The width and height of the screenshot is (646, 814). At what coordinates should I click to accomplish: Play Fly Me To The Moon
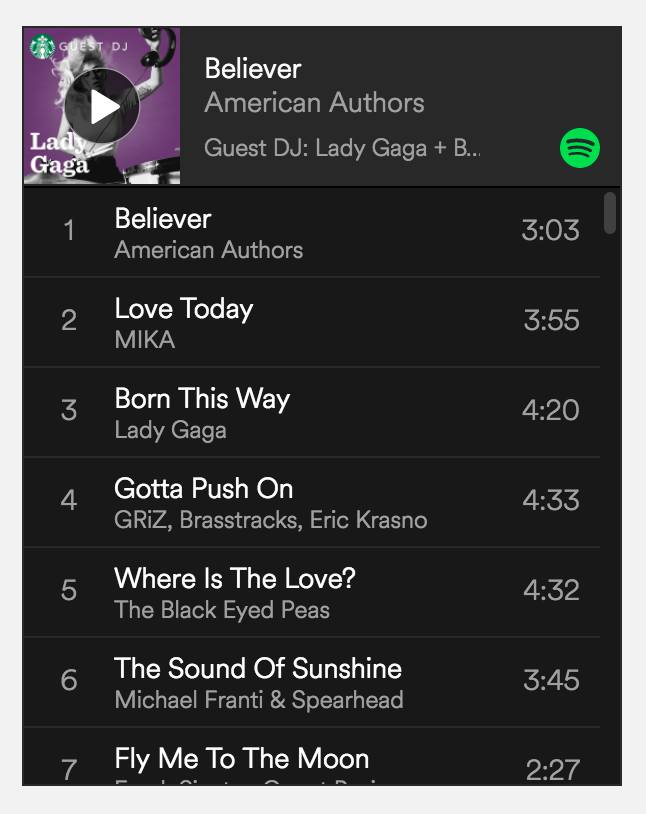312,756
